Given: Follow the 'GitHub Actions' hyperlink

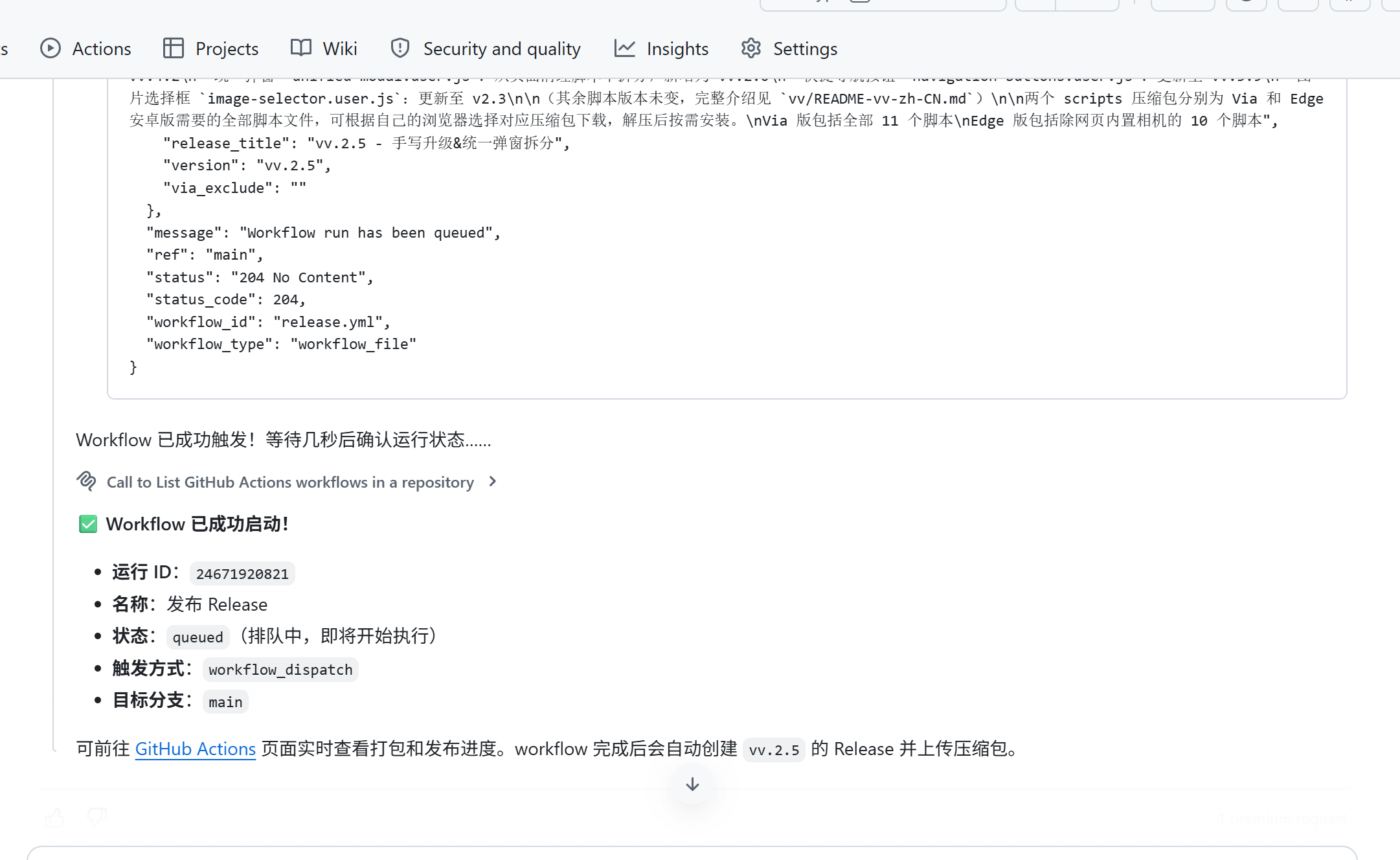Looking at the screenshot, I should coord(195,749).
